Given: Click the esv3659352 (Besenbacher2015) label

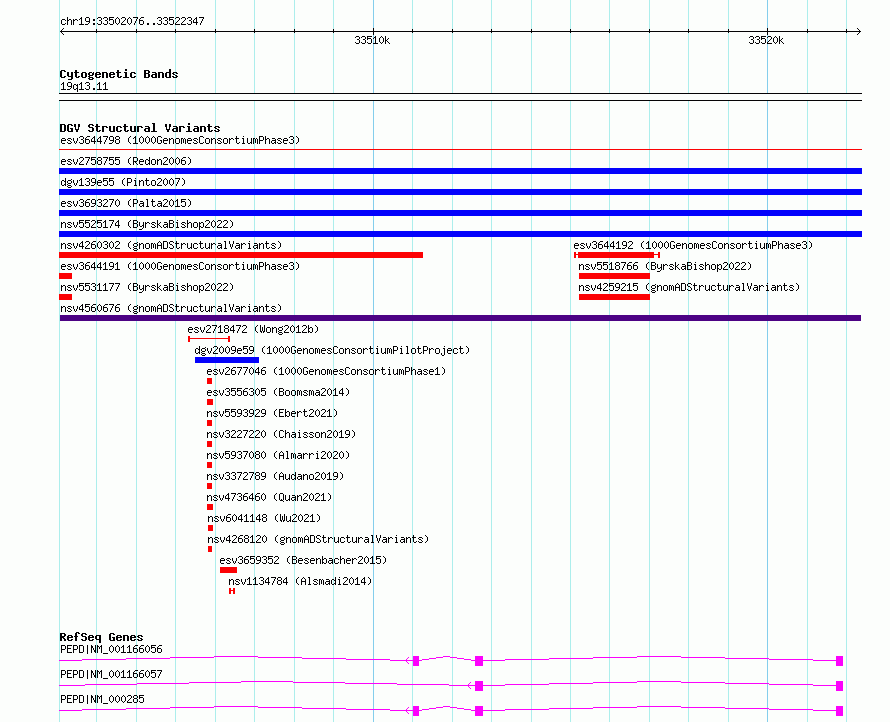Looking at the screenshot, I should tap(303, 560).
